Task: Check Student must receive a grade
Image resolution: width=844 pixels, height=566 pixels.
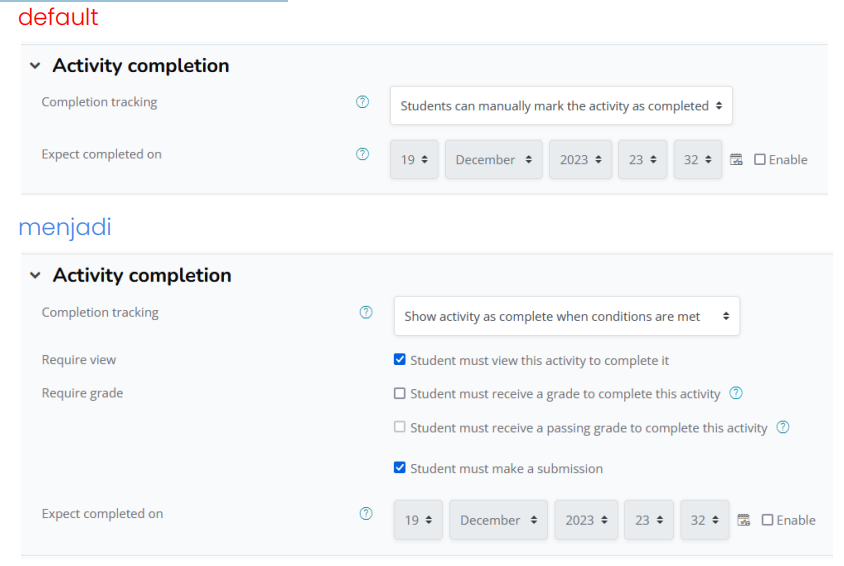Action: tap(400, 394)
